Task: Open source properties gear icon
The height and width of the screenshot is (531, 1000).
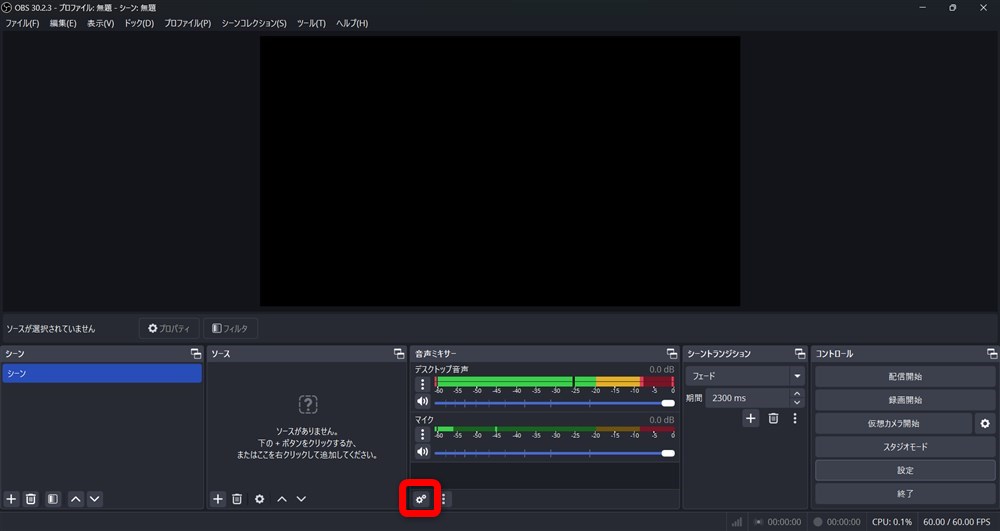Action: click(x=260, y=499)
